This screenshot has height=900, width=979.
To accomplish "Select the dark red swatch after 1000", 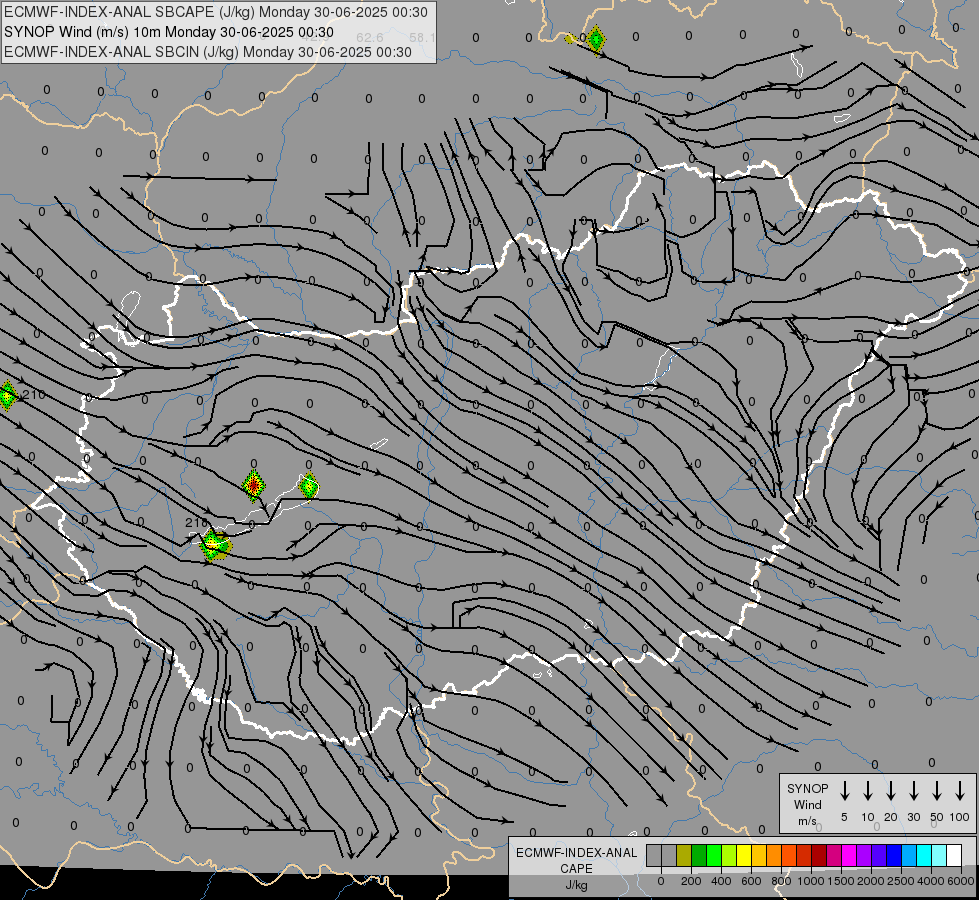I will click(819, 855).
